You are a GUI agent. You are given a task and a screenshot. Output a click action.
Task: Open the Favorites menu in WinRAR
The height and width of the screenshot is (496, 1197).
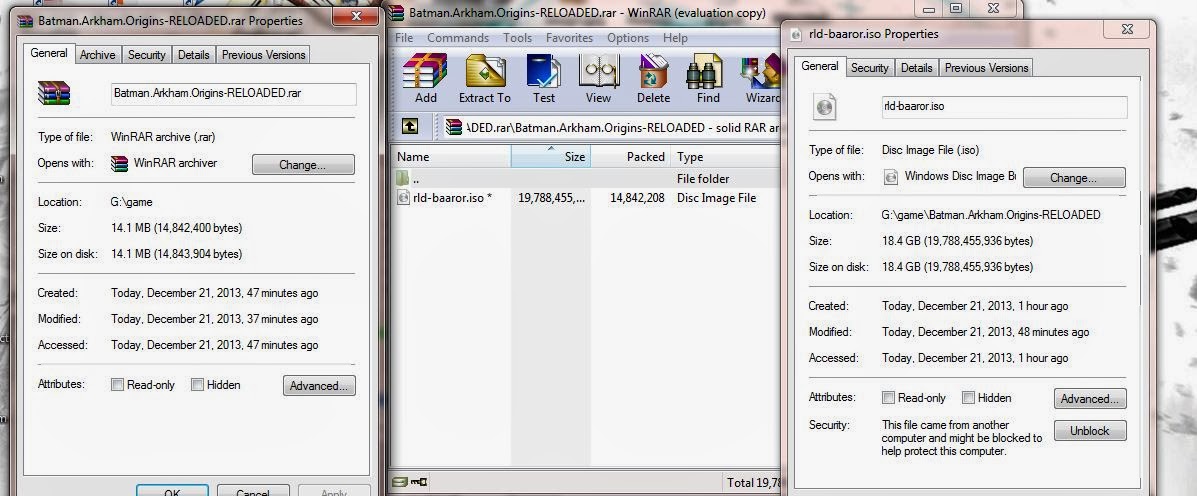[569, 37]
